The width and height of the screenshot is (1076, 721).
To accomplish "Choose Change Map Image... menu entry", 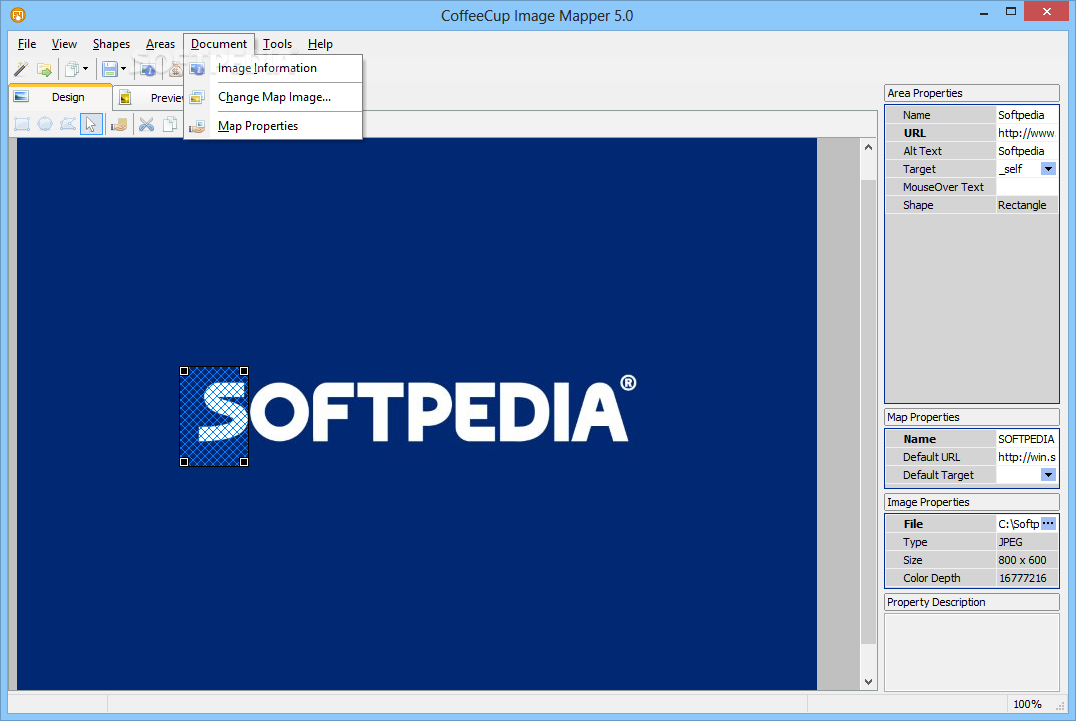I will (x=274, y=97).
